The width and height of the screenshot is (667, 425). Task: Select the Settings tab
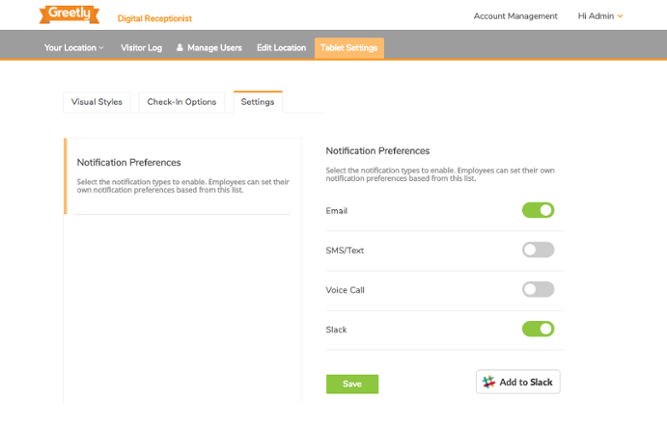pos(257,102)
